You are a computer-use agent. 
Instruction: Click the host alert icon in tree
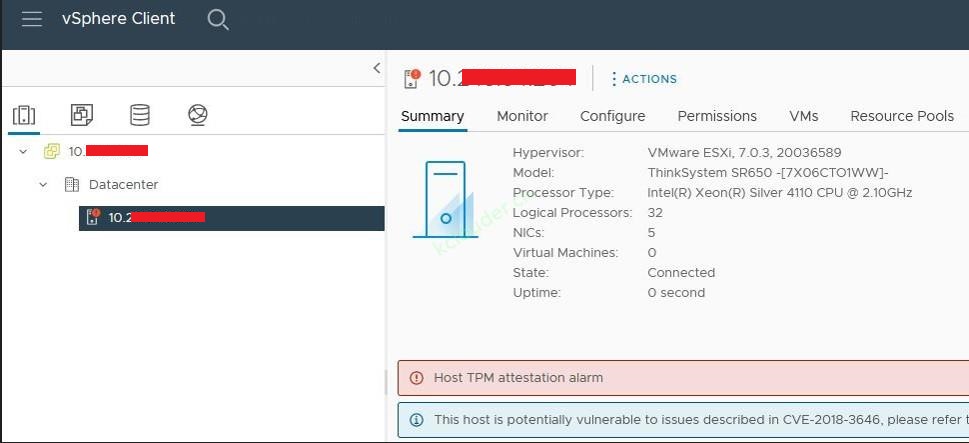coord(93,217)
